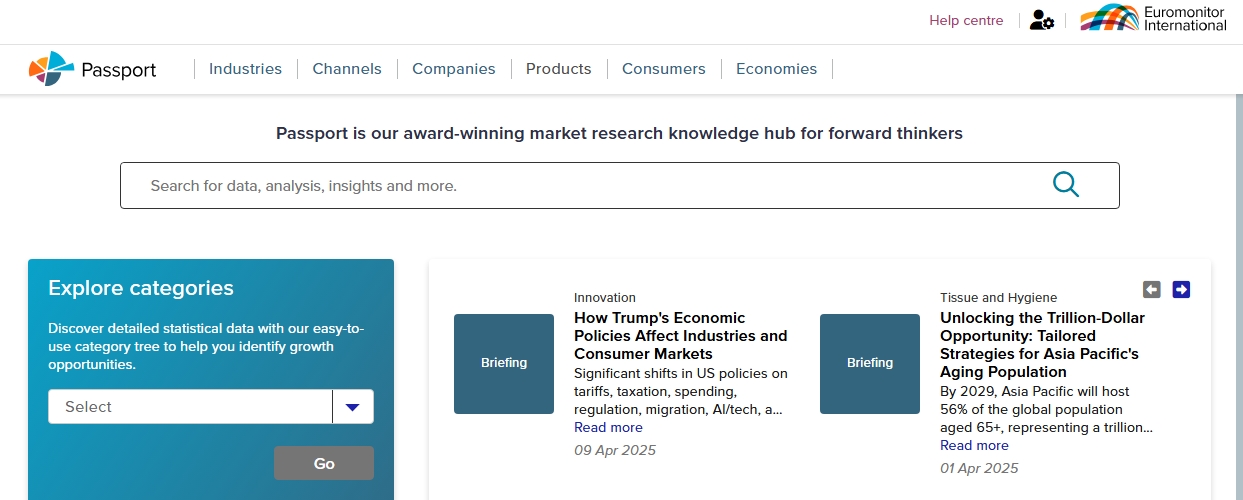
Task: Visit the Help centre link
Action: tap(966, 21)
